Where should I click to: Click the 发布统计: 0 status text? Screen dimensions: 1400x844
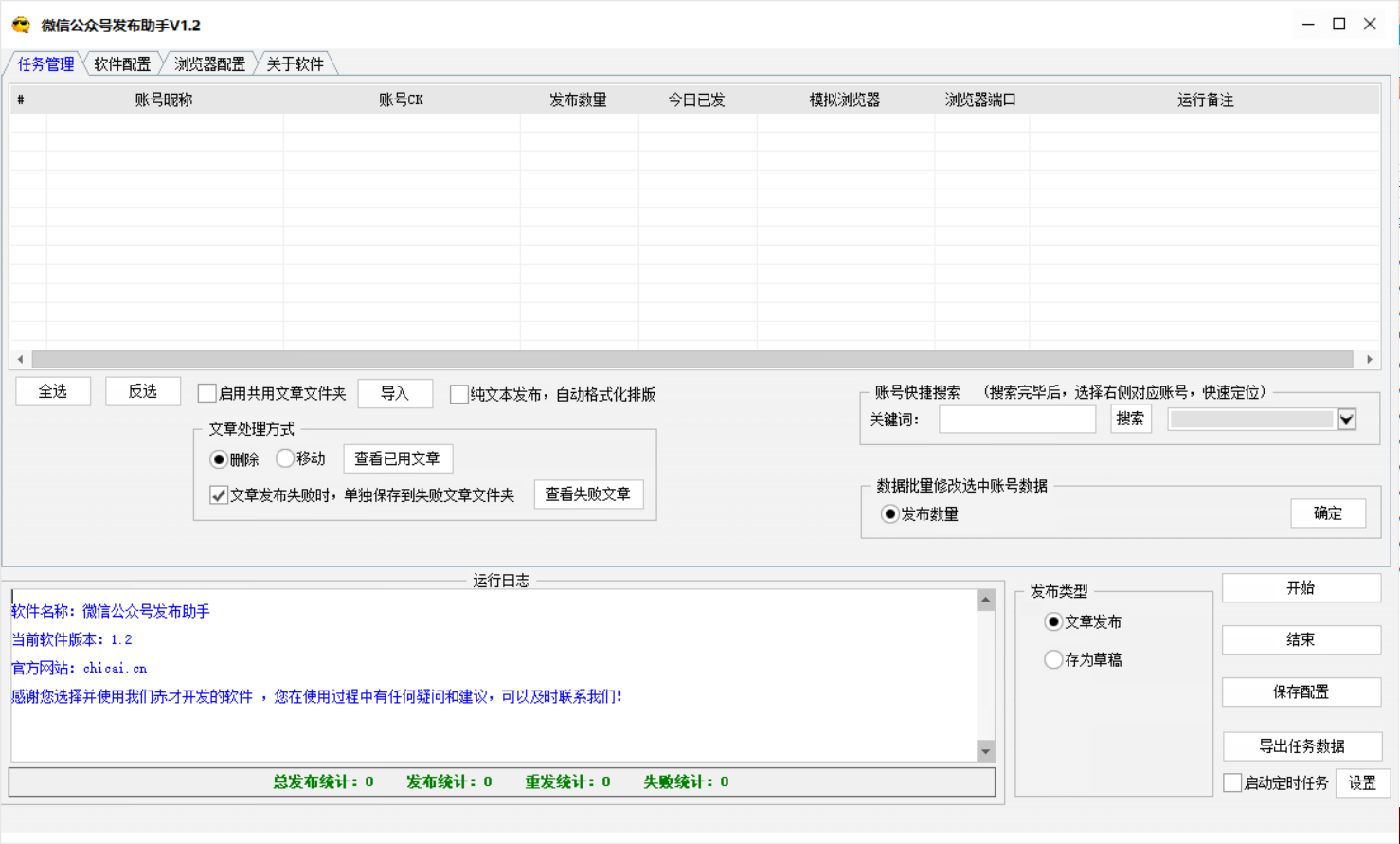[x=449, y=781]
